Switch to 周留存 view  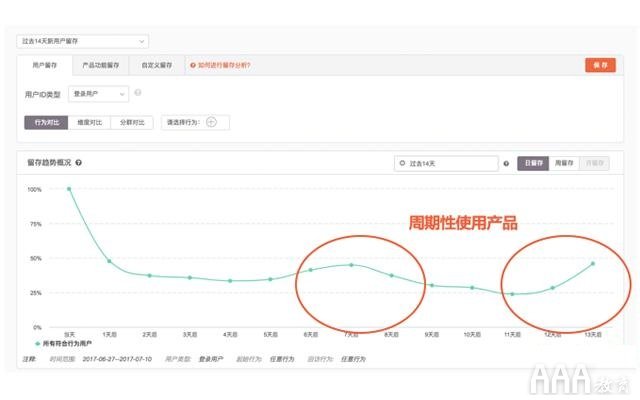(x=564, y=162)
